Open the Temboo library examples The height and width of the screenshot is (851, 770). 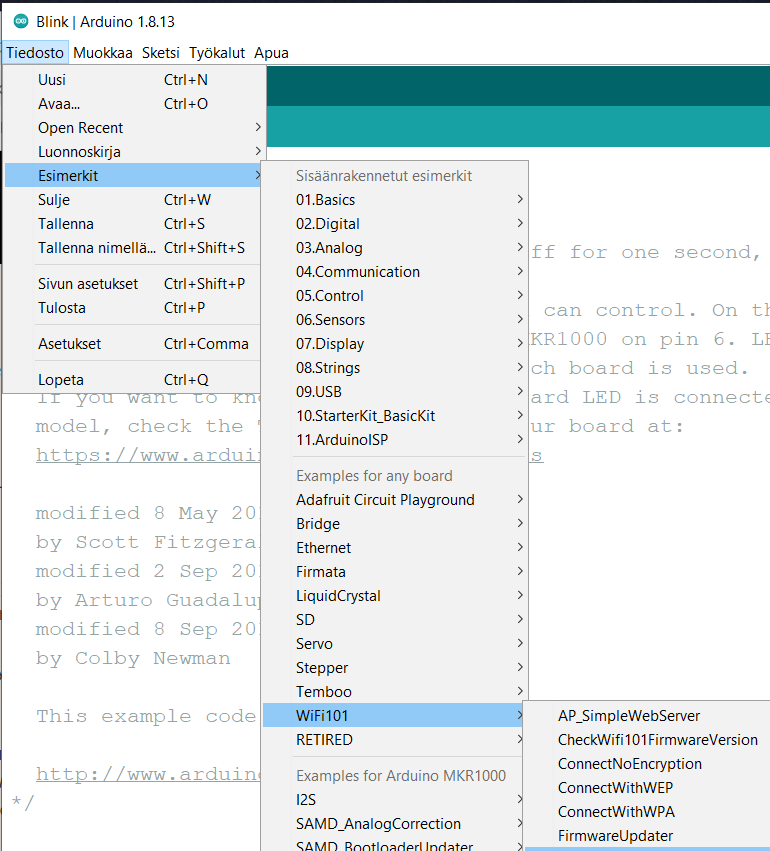pyautogui.click(x=394, y=691)
